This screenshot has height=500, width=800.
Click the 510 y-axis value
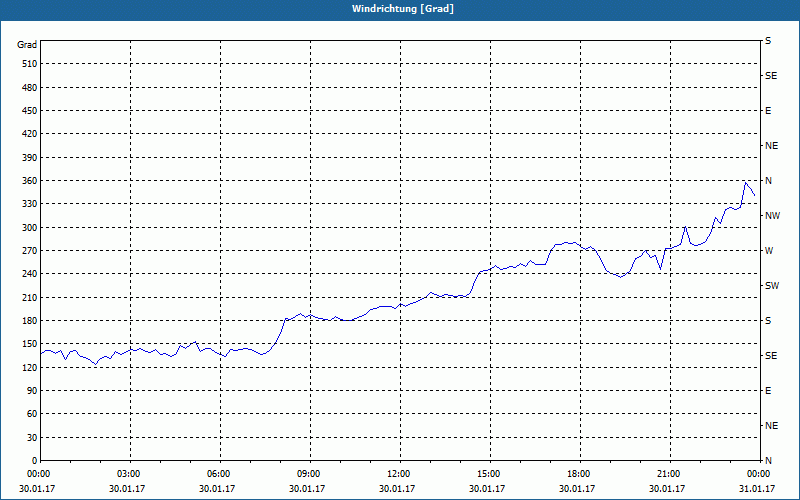30,64
